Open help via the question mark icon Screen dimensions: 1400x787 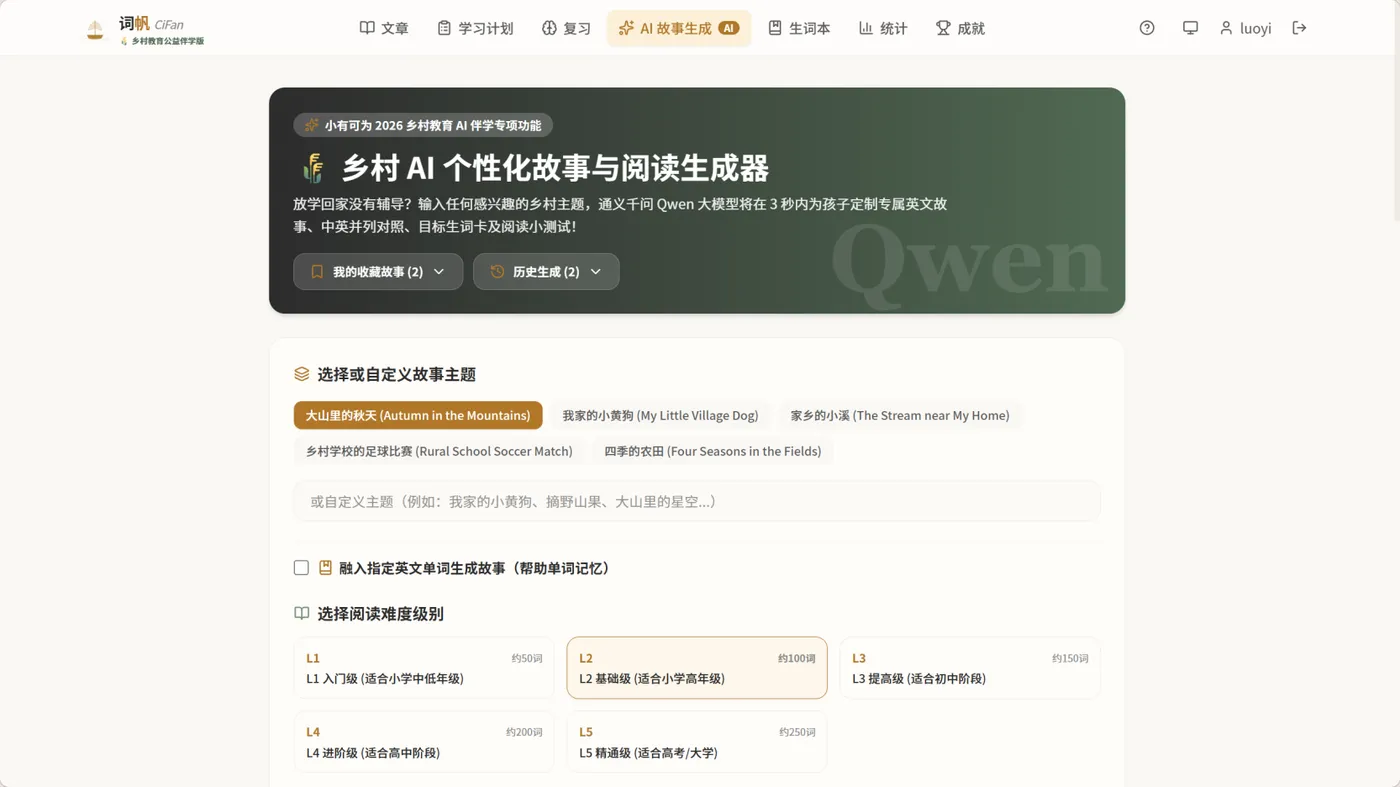(x=1147, y=28)
